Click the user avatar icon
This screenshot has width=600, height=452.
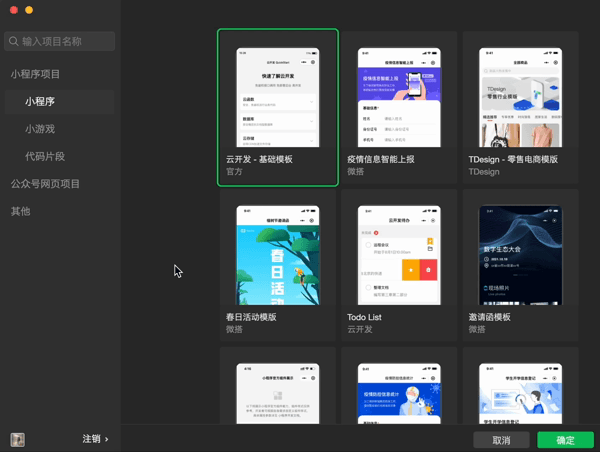point(18,440)
